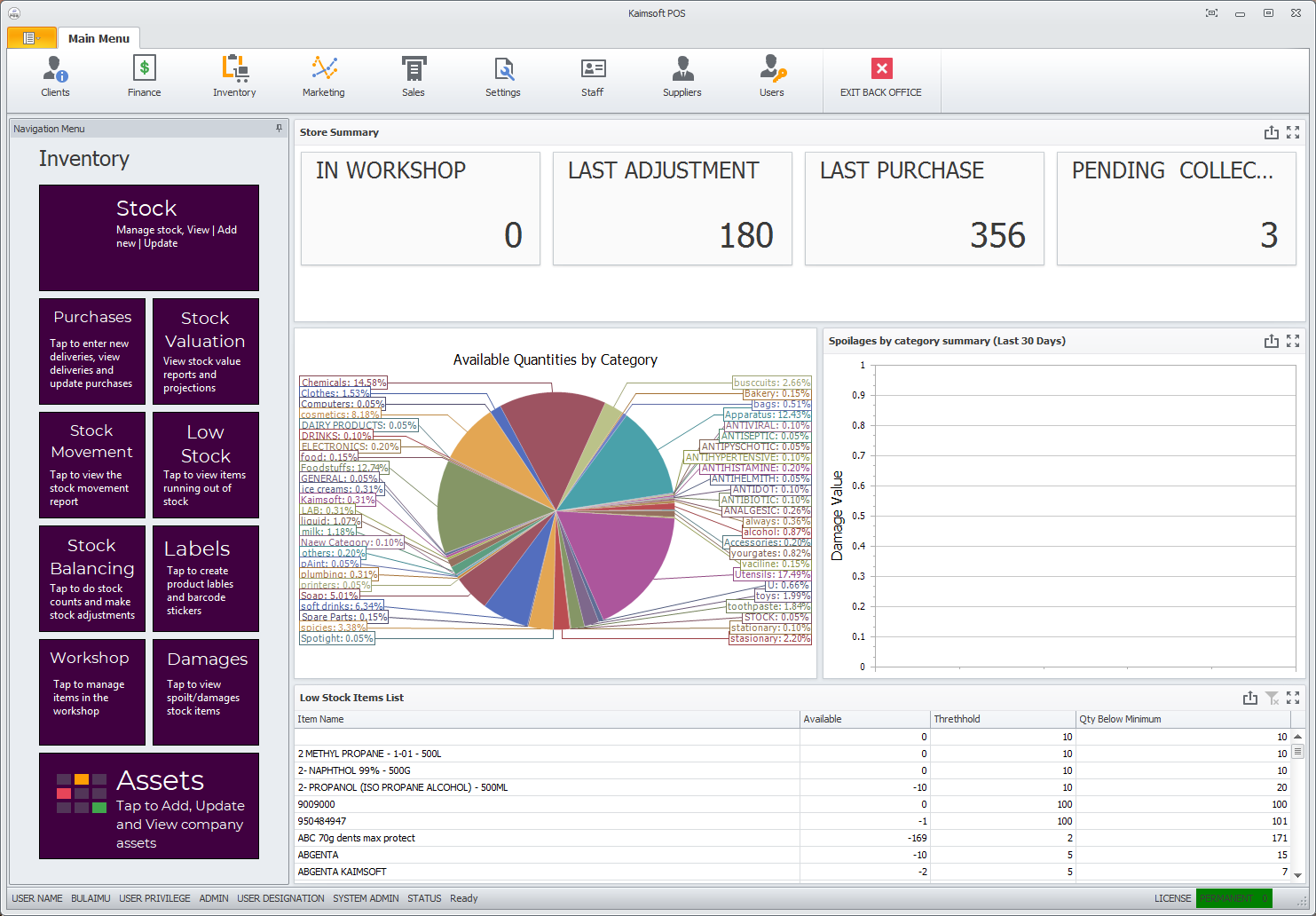Open the Workshop tile

point(92,692)
